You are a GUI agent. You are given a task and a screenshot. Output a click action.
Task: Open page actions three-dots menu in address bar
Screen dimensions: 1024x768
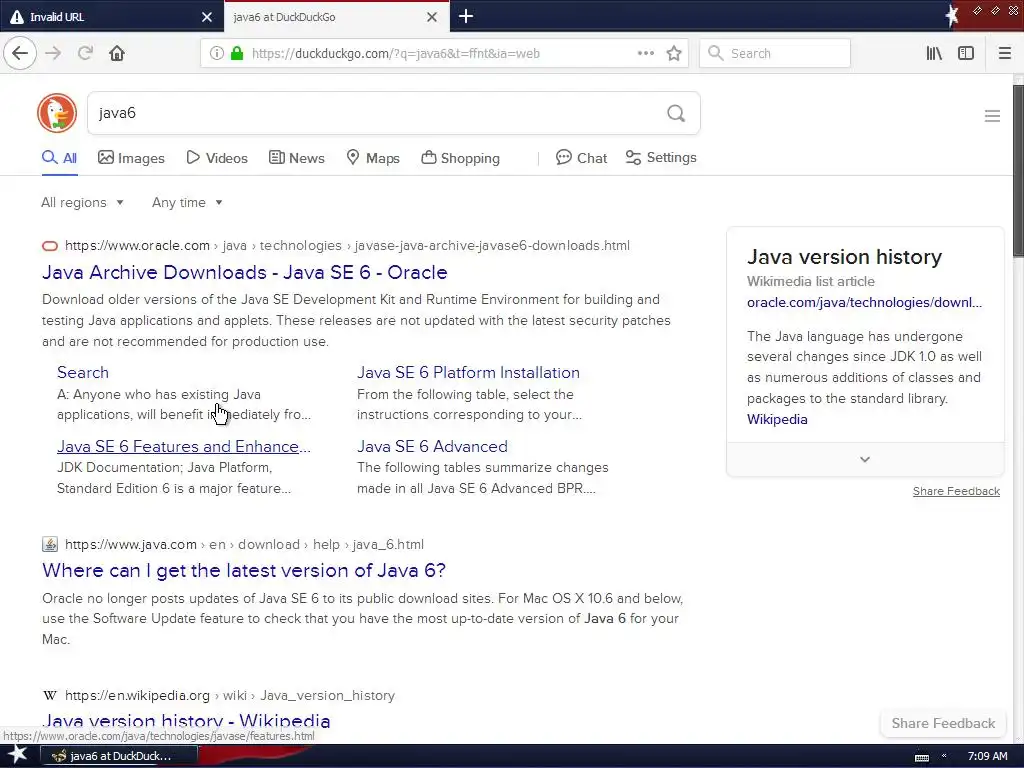(646, 54)
